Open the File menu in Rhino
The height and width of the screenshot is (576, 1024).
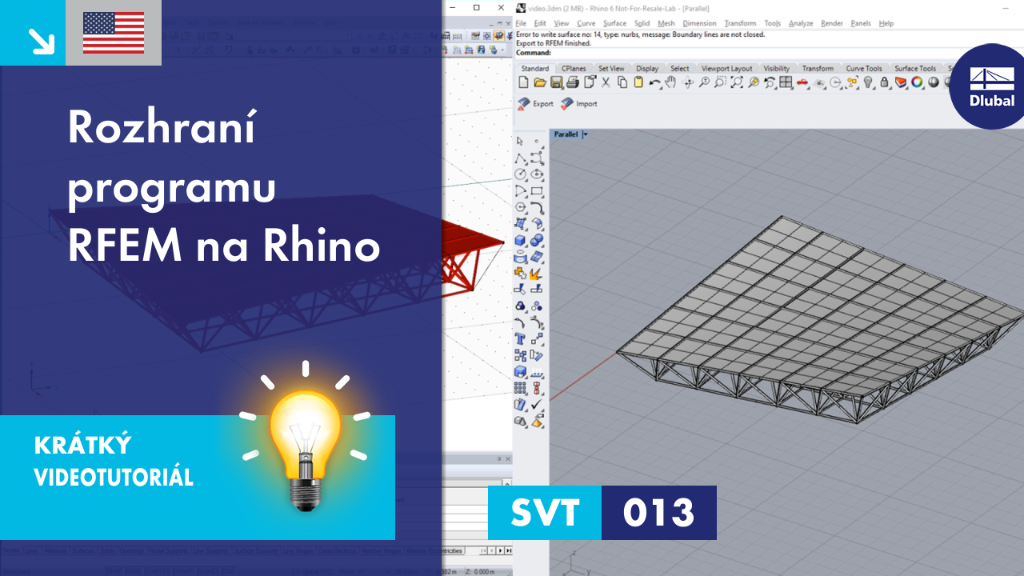[521, 24]
